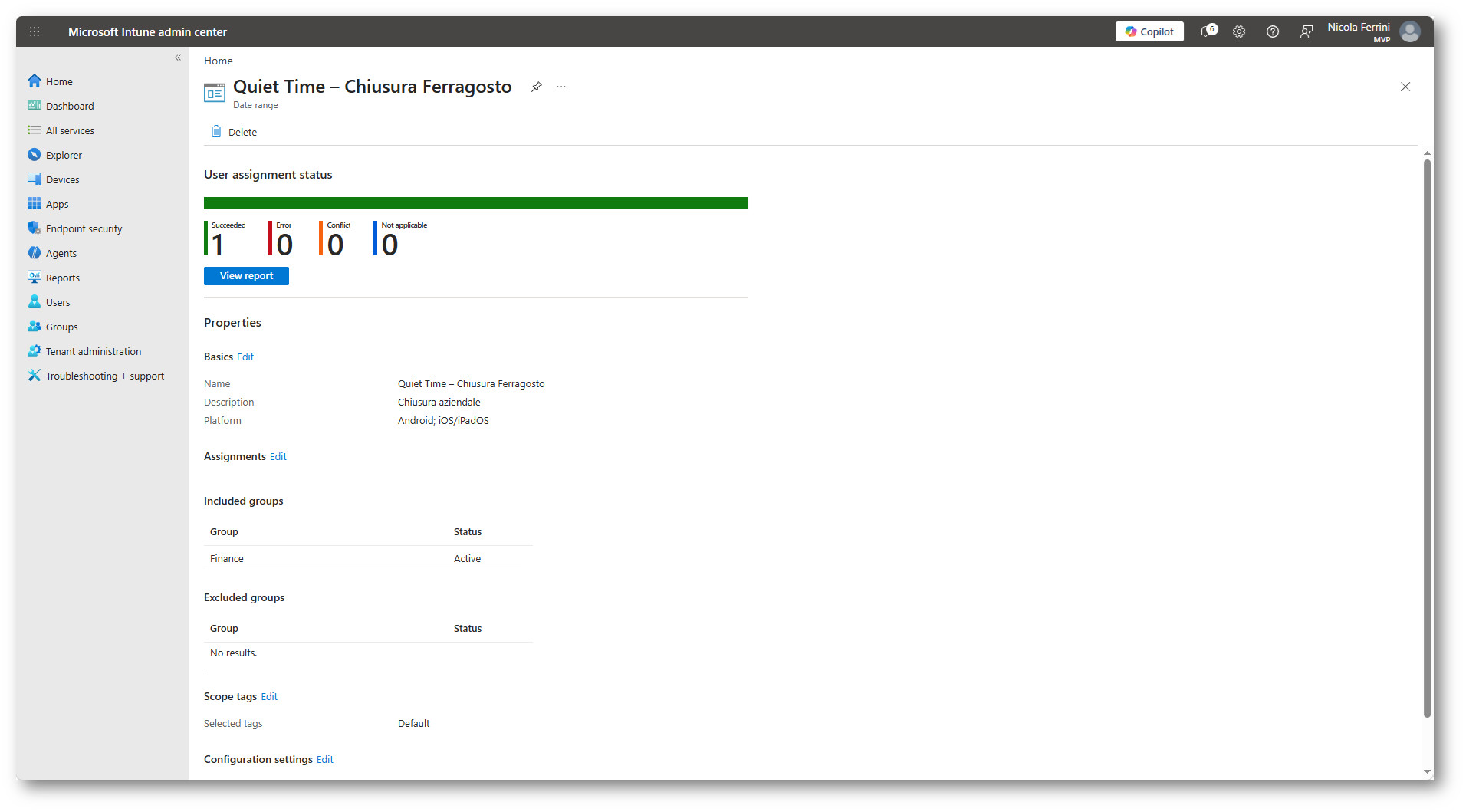Pin the Quiet Time policy blade
Image resolution: width=1466 pixels, height=812 pixels.
[537, 87]
